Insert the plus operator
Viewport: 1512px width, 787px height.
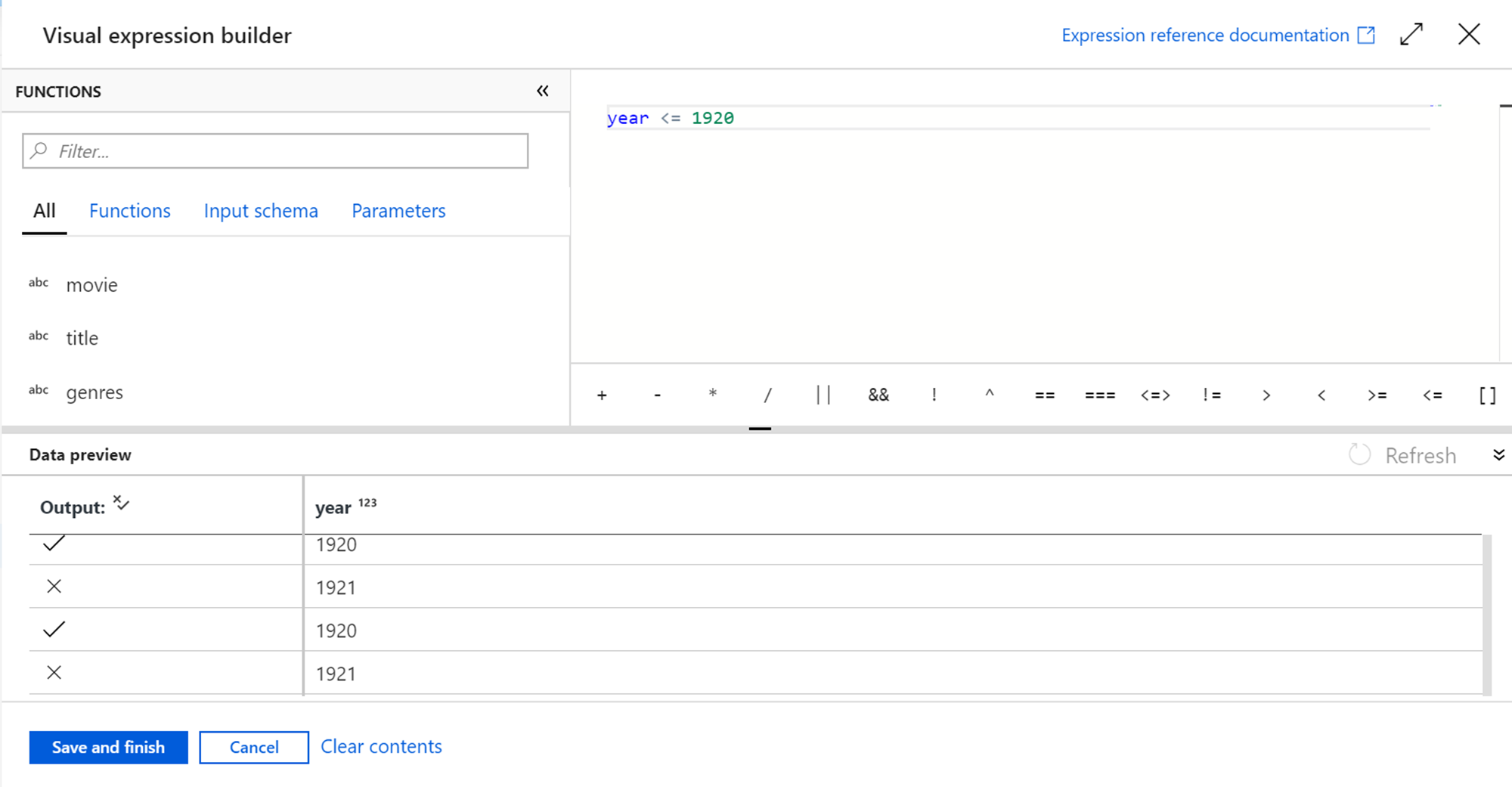pos(602,395)
